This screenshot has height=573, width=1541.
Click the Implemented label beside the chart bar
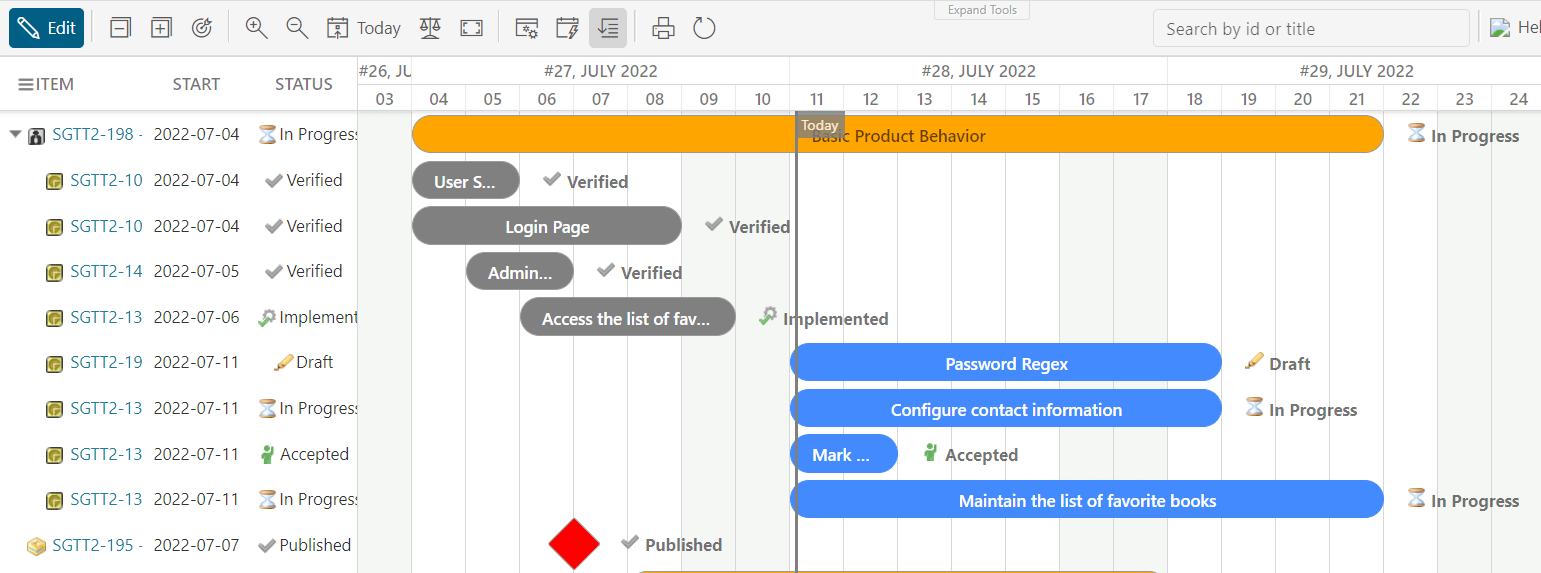[836, 319]
